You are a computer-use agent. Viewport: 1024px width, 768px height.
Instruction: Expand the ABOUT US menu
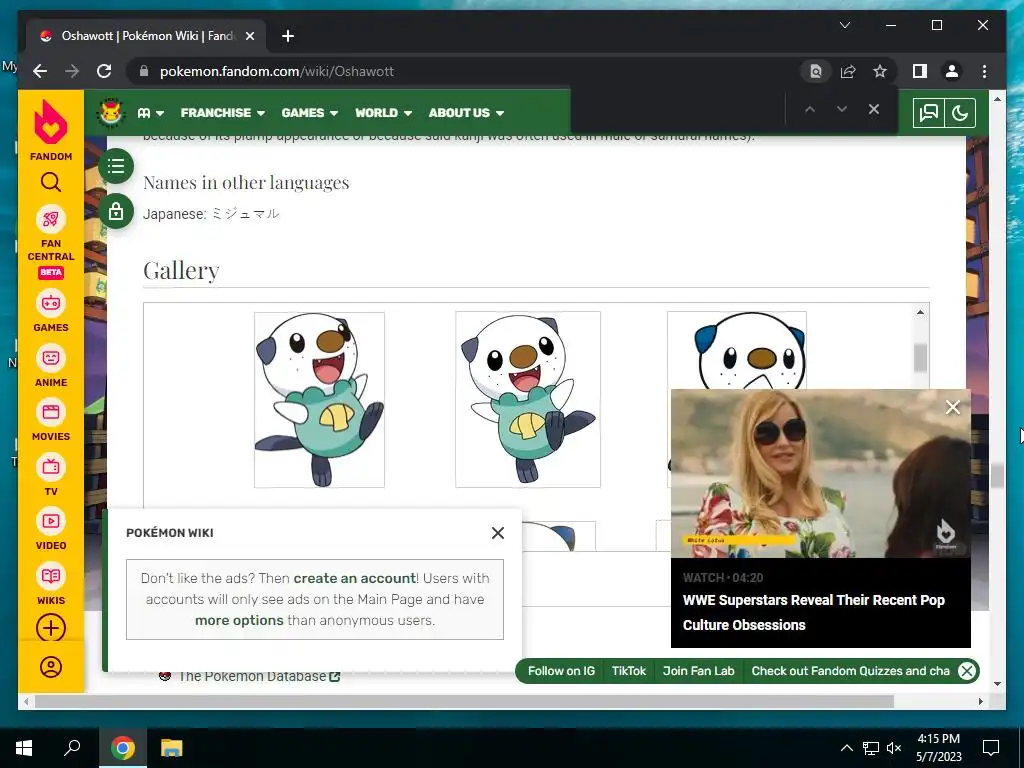(x=466, y=113)
